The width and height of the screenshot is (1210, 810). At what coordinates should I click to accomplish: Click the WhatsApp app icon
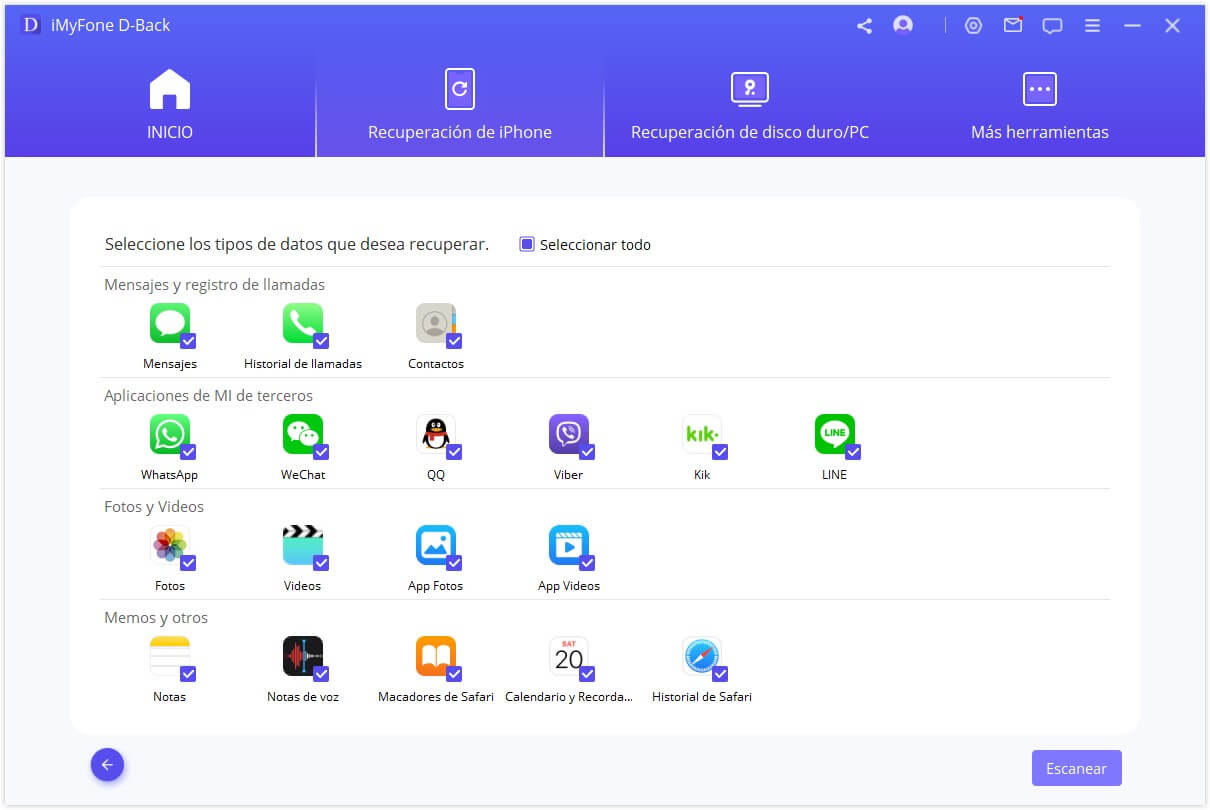pos(168,433)
